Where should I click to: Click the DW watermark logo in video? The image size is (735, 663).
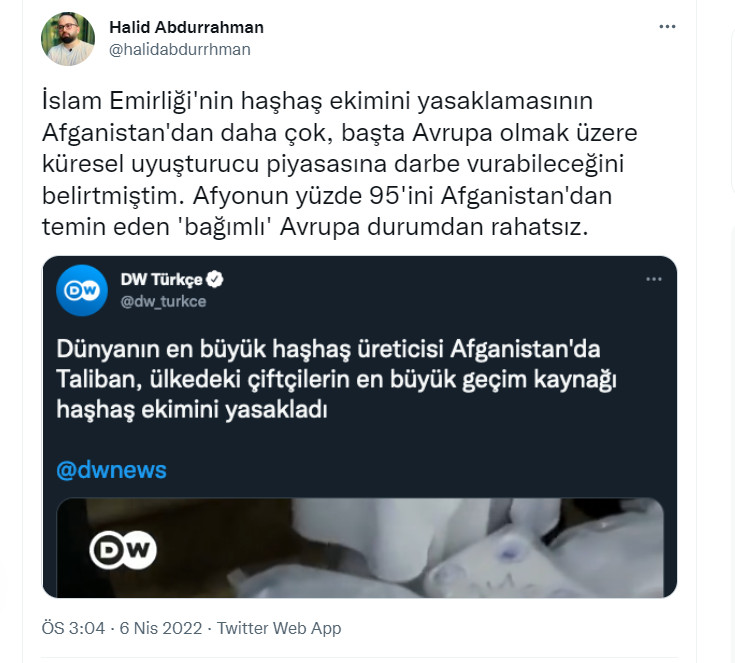coord(123,550)
